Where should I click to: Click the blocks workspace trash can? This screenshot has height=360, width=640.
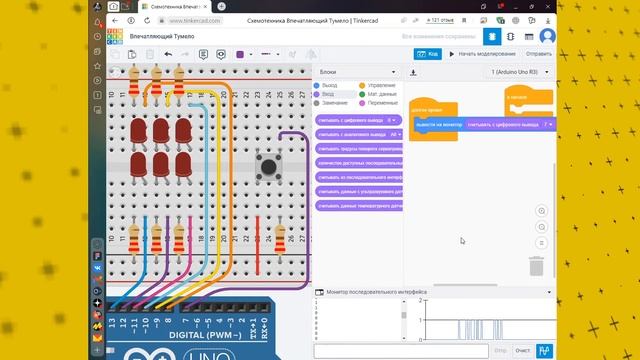536,266
